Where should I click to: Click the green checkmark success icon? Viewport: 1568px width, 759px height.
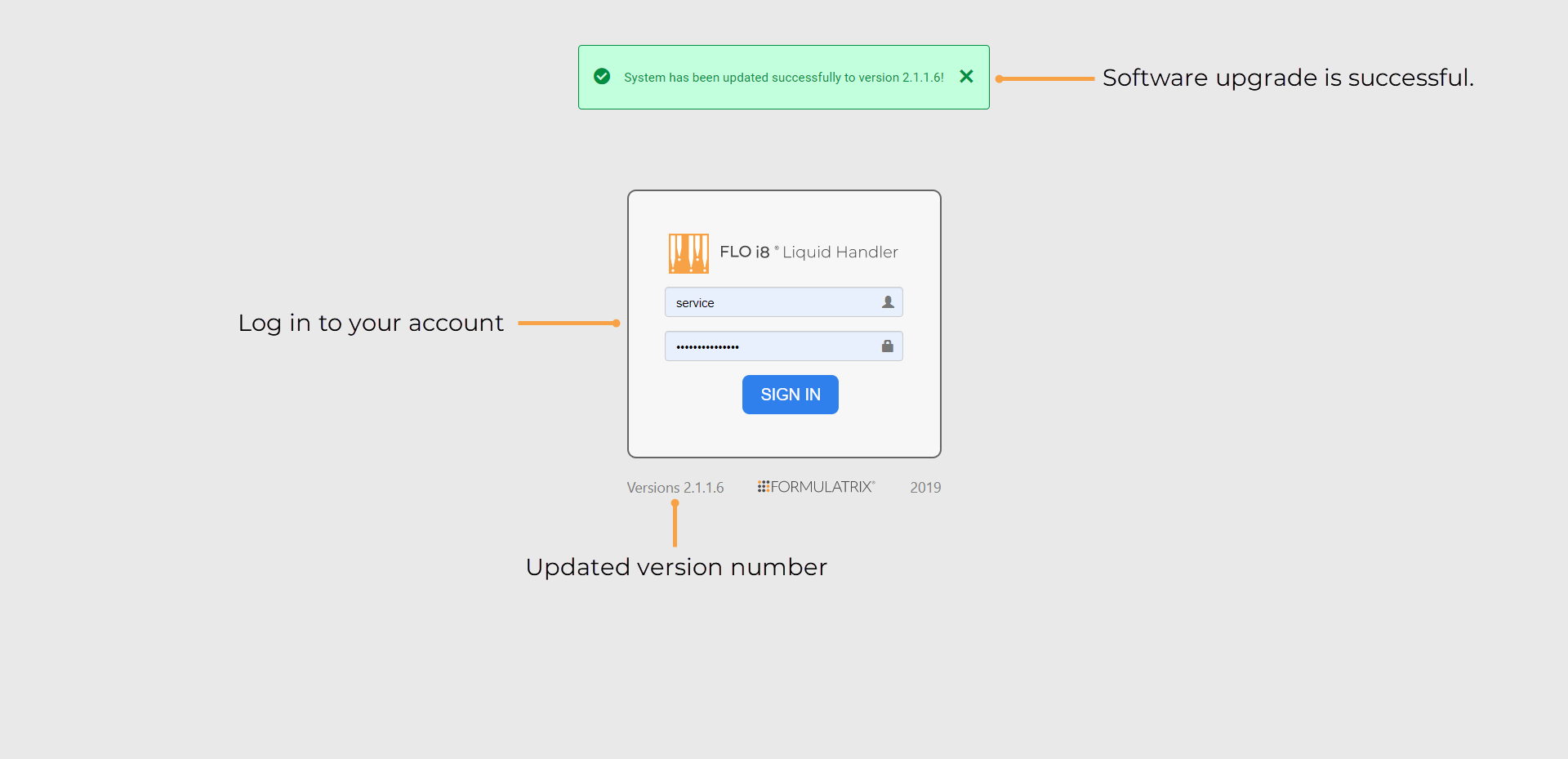coord(602,77)
